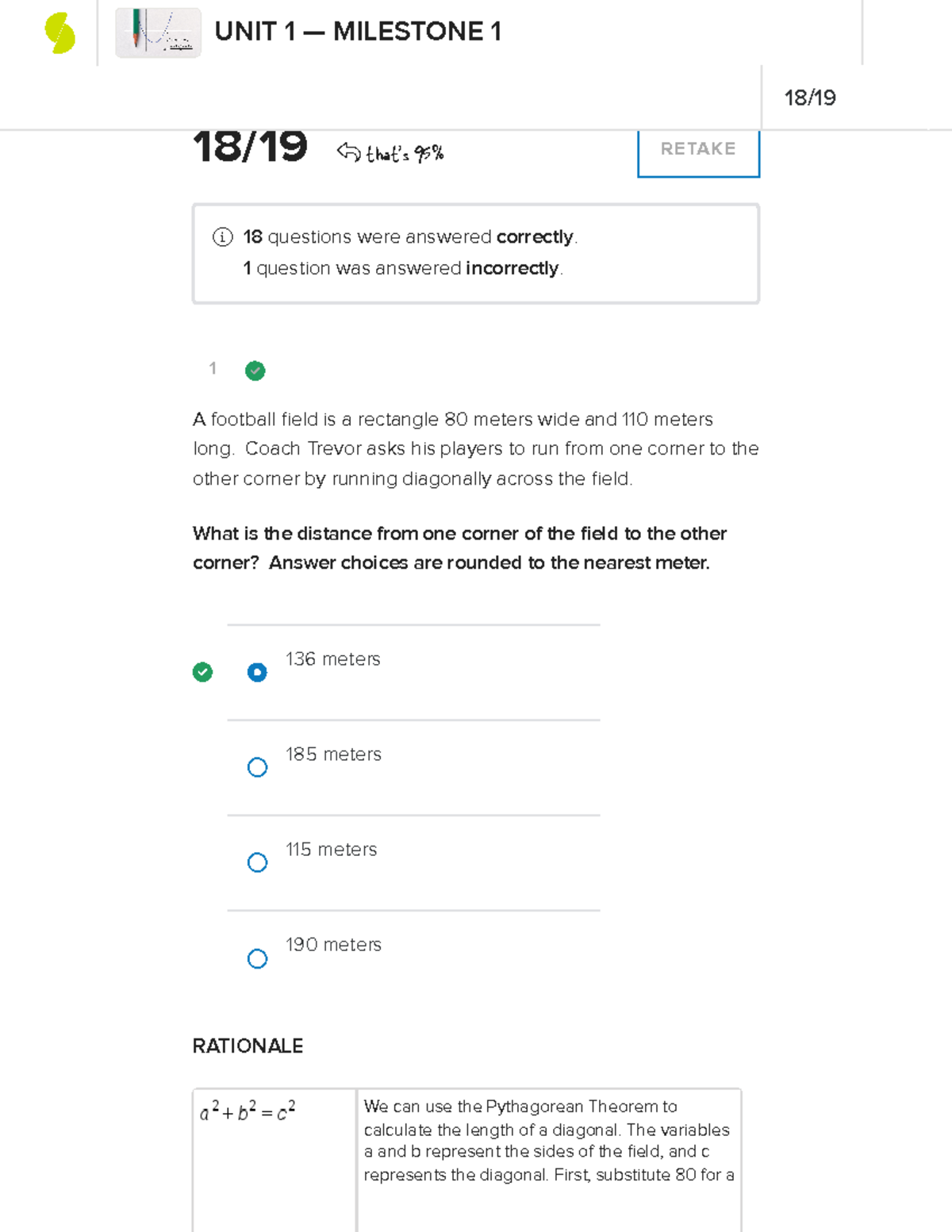Viewport: 952px width, 1232px height.
Task: Choose the 190 meters radio button
Action: [257, 958]
